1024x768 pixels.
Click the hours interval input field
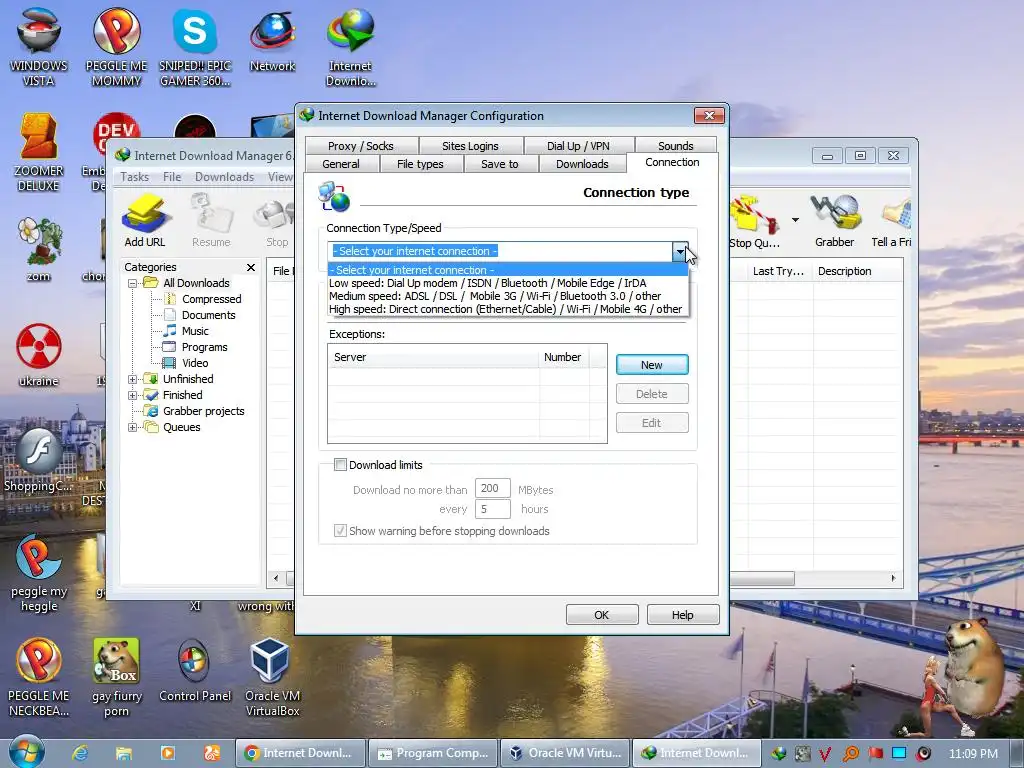coord(492,509)
